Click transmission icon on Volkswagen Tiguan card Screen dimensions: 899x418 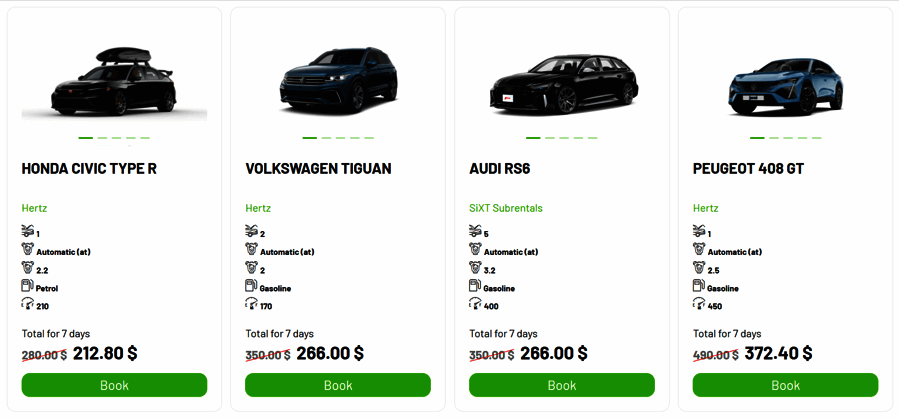click(x=251, y=250)
